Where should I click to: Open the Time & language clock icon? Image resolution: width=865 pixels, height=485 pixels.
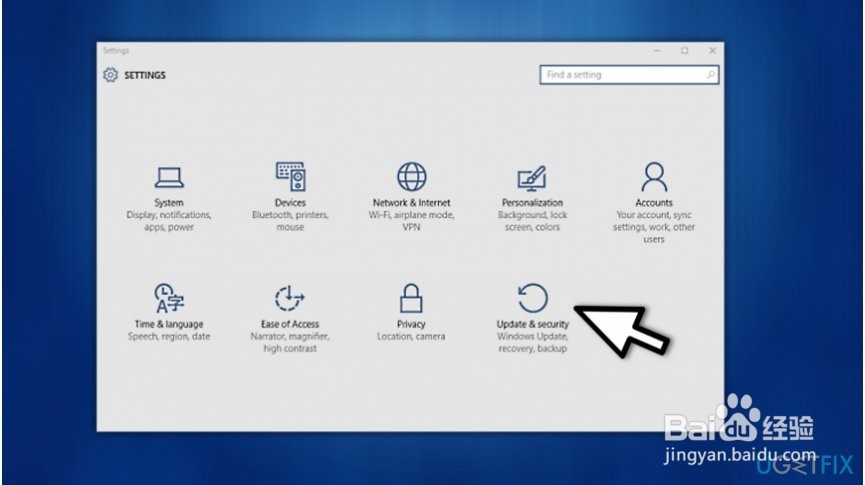(169, 298)
